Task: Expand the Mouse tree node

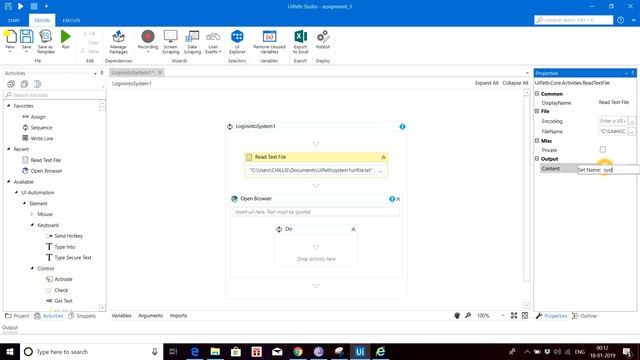Action: pyautogui.click(x=32, y=214)
